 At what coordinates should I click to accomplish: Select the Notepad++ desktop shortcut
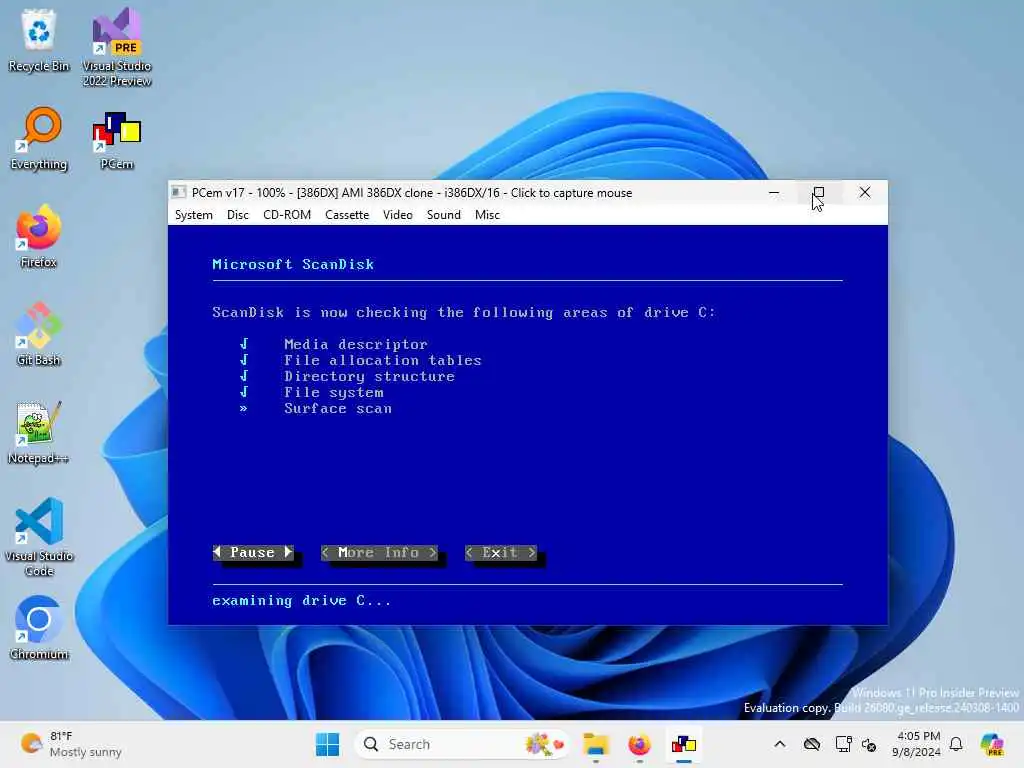coord(39,432)
